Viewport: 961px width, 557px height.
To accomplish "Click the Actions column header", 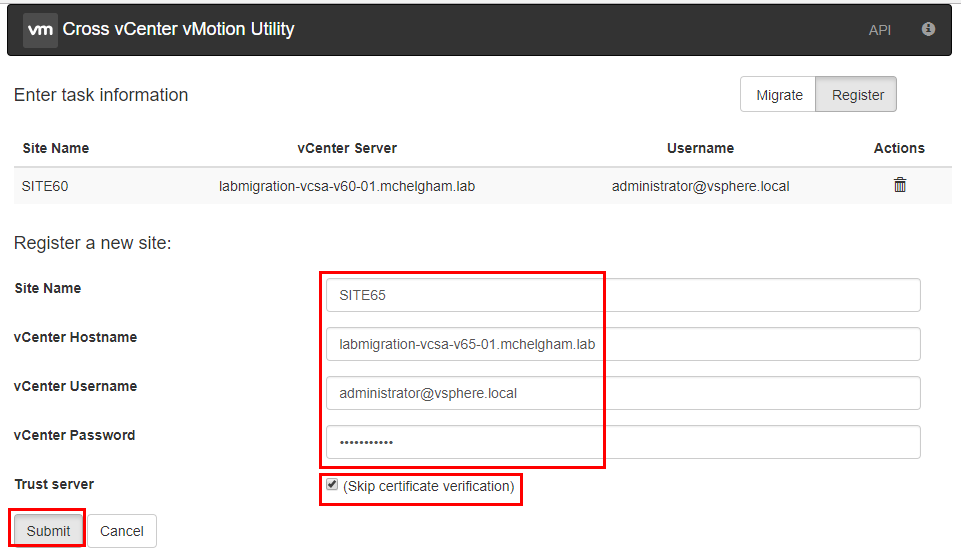I will point(899,148).
